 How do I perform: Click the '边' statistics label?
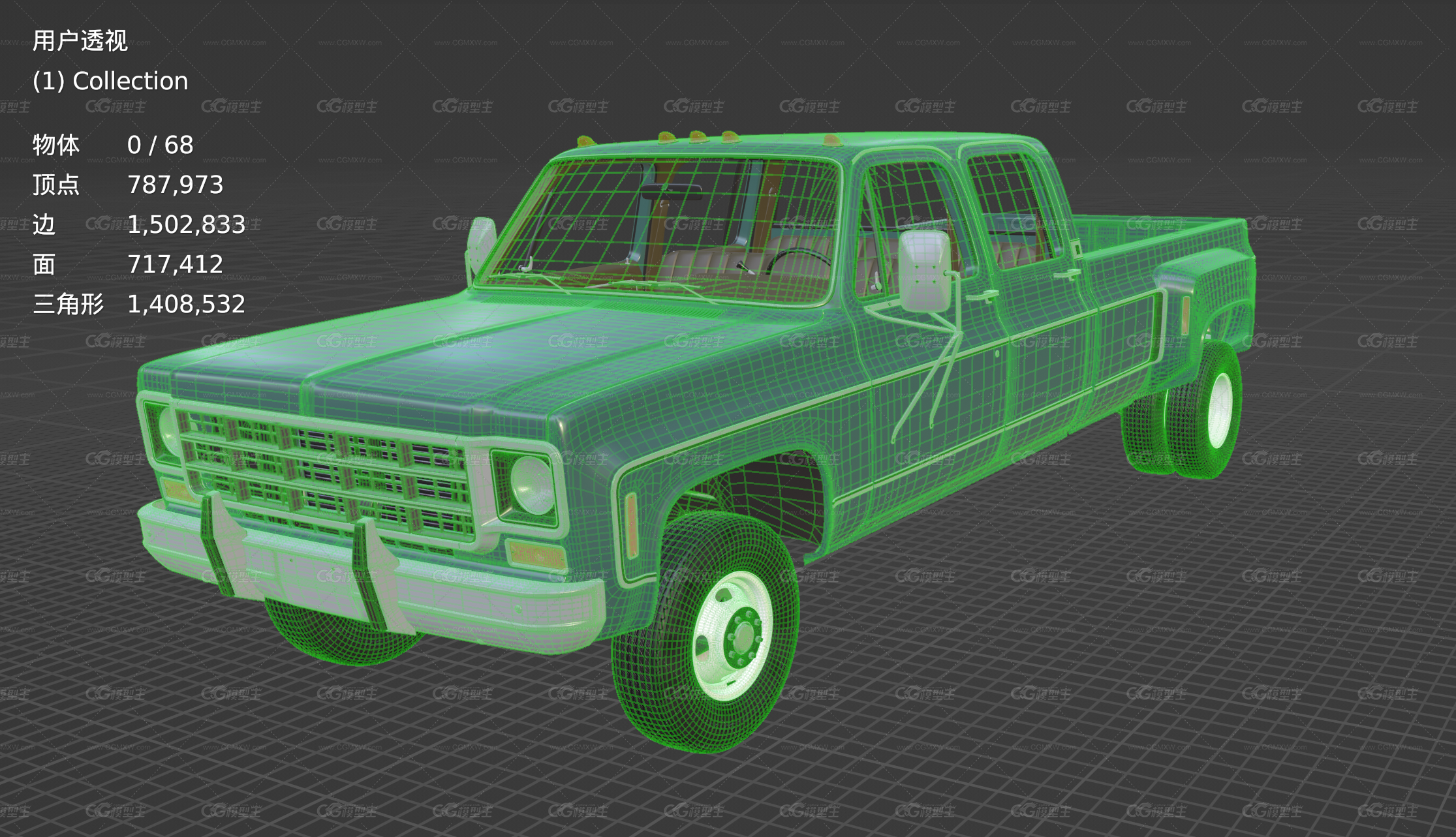click(44, 224)
